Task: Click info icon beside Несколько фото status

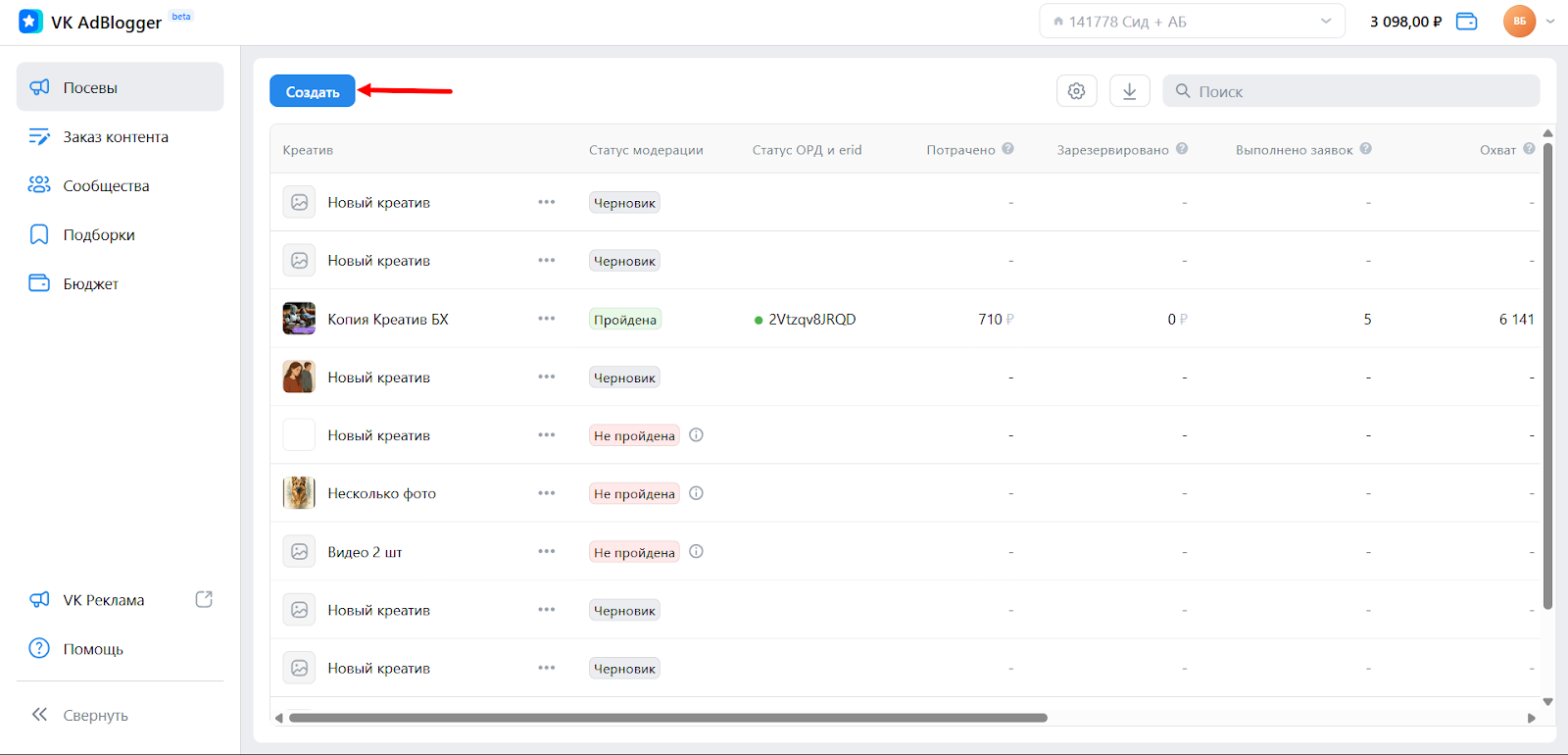Action: [x=696, y=493]
